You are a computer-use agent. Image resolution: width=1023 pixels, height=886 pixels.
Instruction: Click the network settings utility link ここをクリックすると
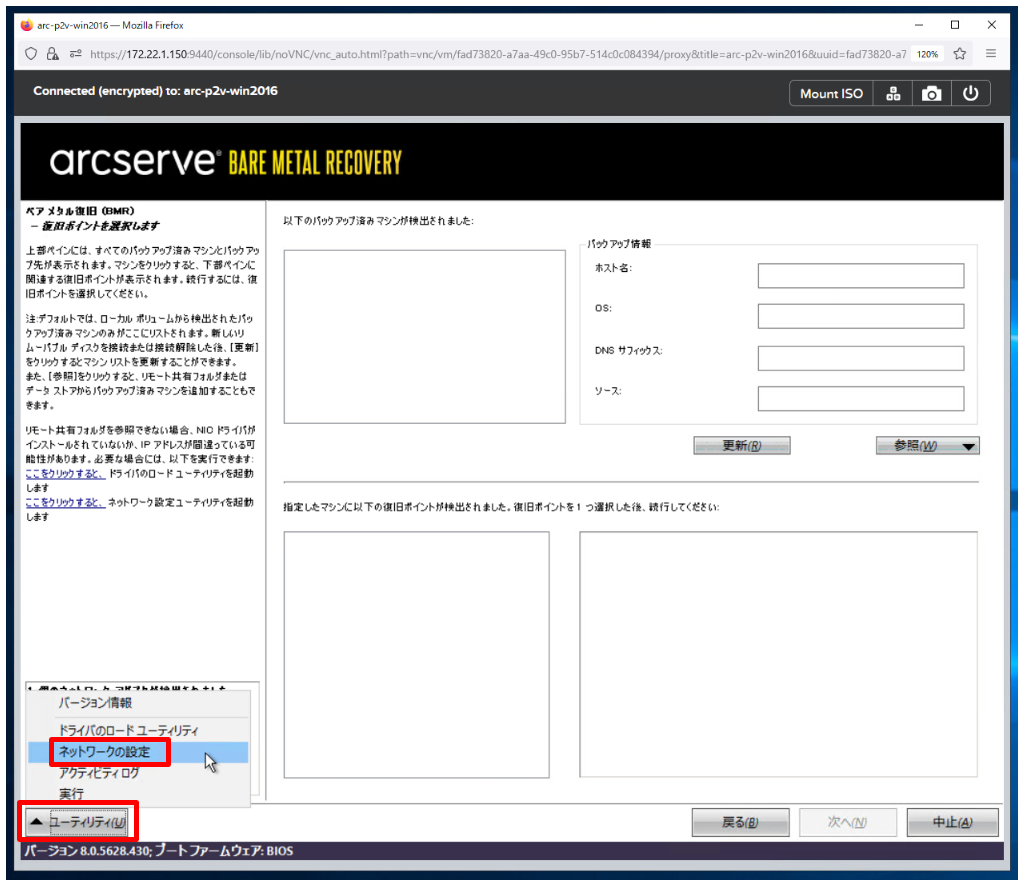[65, 502]
